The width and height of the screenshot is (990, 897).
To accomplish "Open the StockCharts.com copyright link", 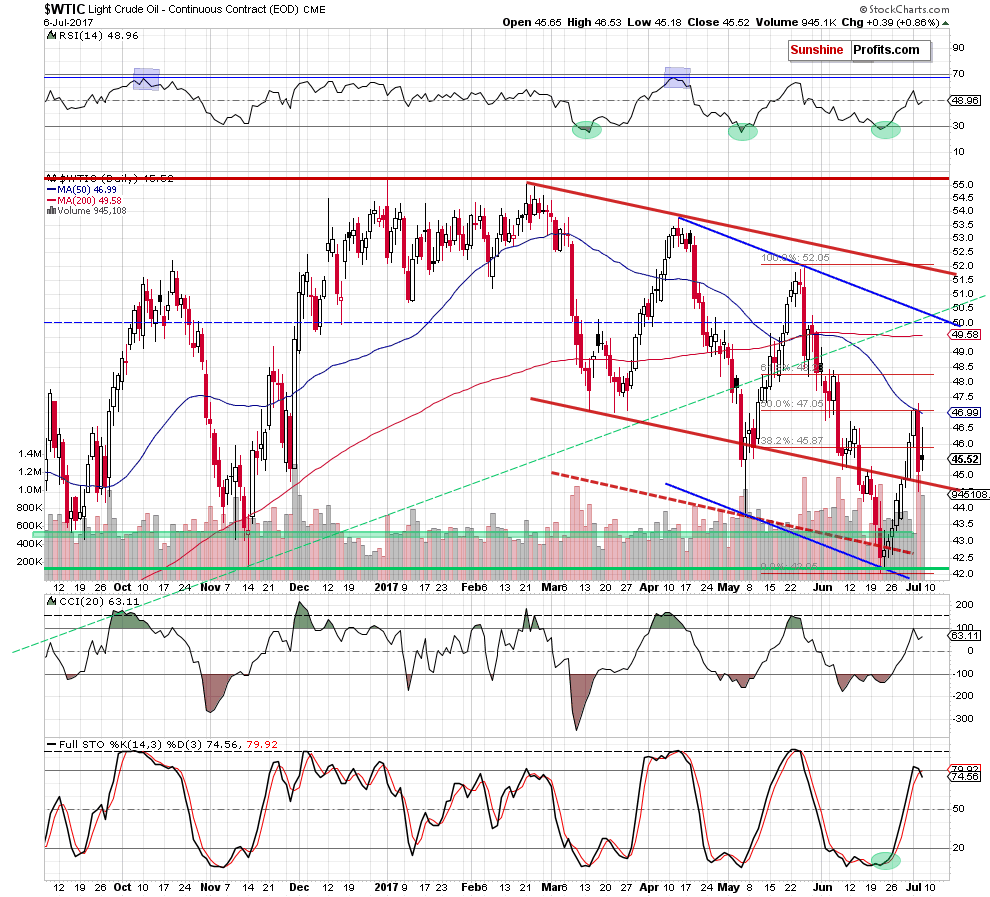I will coord(904,9).
